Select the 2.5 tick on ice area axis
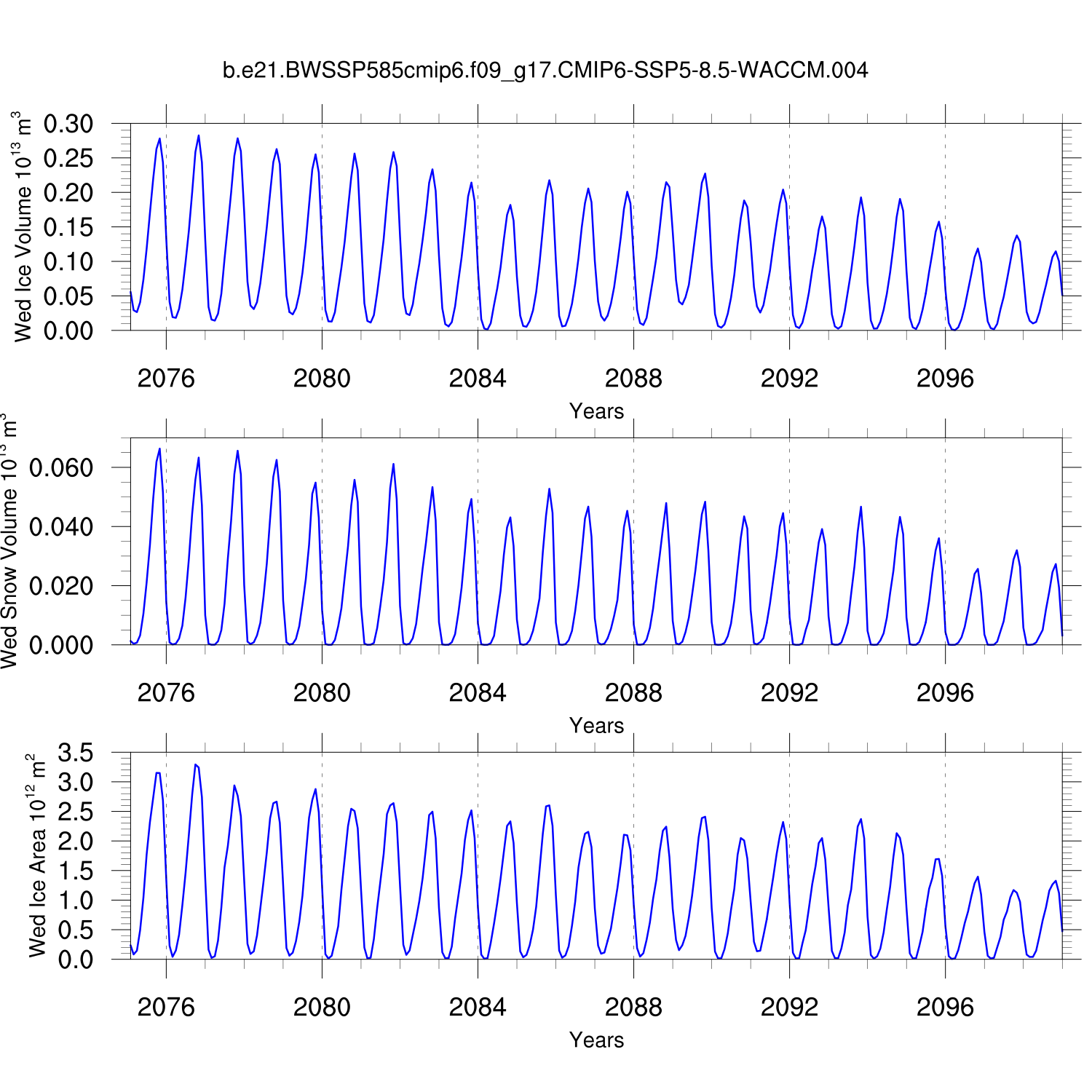 tap(76, 812)
